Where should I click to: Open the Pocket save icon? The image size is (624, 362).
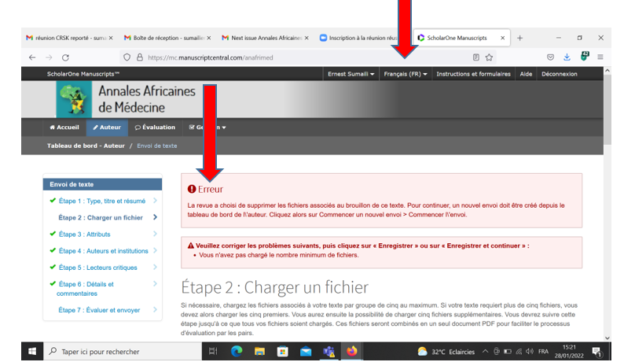pos(550,57)
